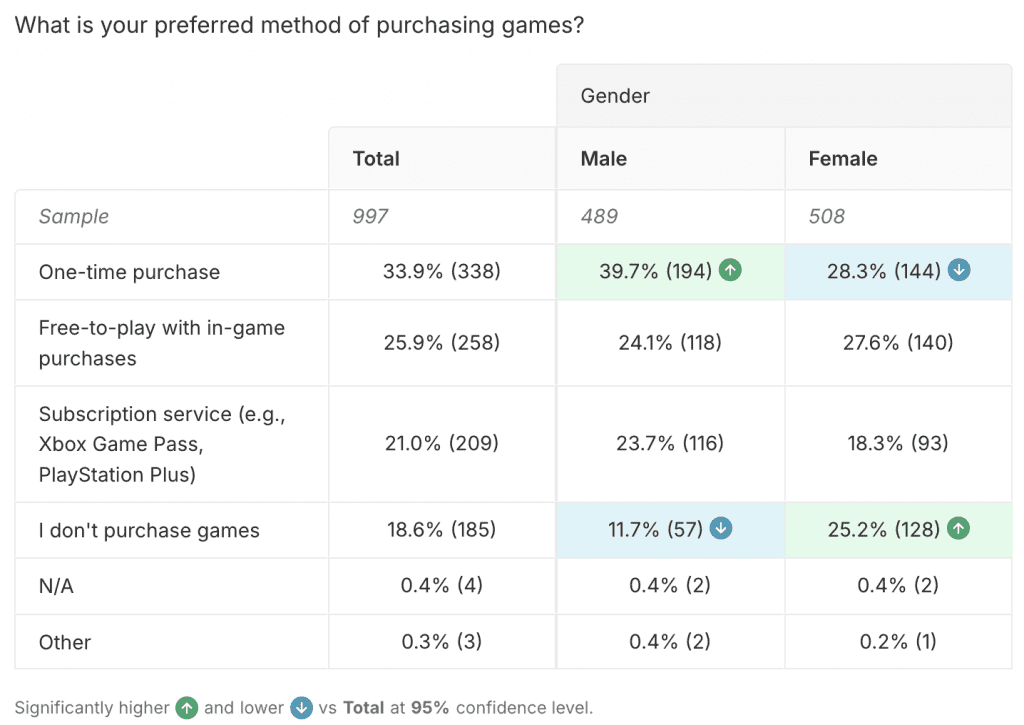
Task: Click the survey question title text
Action: pyautogui.click(x=300, y=25)
